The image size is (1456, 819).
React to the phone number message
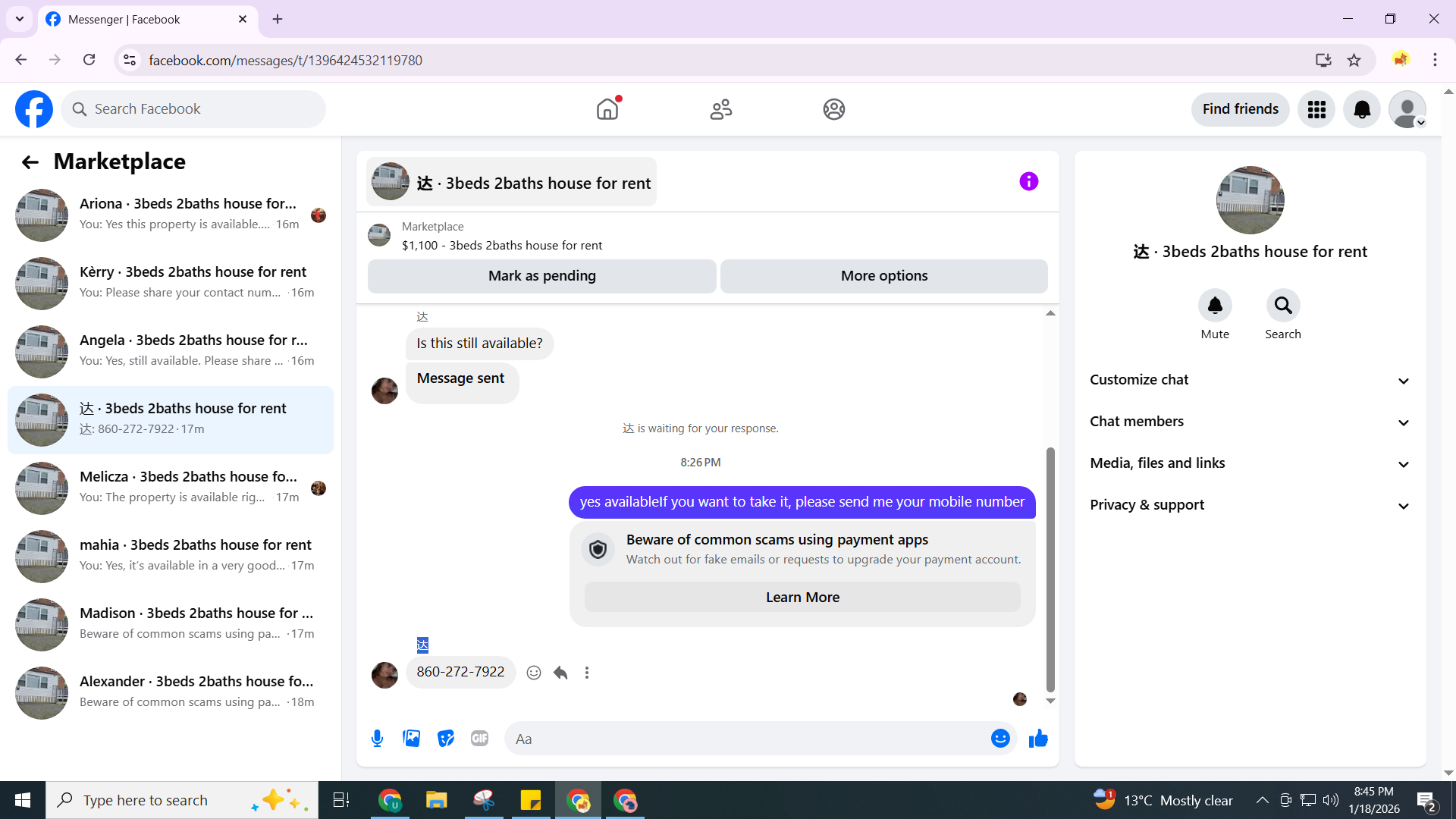(534, 673)
